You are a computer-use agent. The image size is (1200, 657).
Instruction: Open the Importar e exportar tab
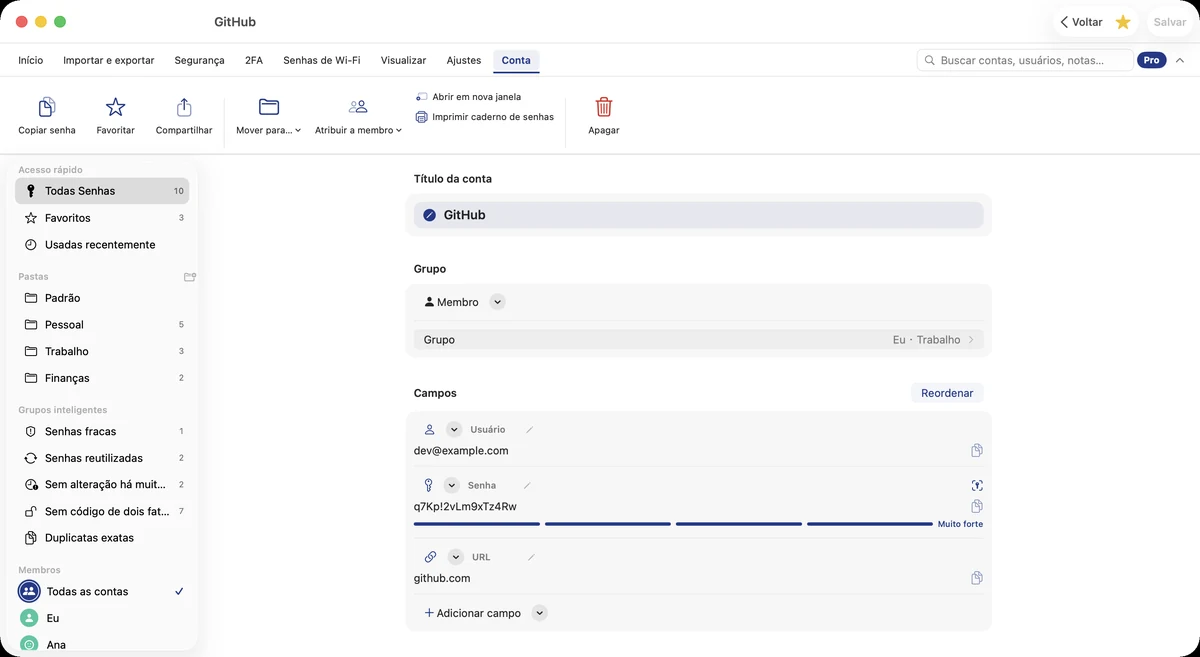click(109, 61)
